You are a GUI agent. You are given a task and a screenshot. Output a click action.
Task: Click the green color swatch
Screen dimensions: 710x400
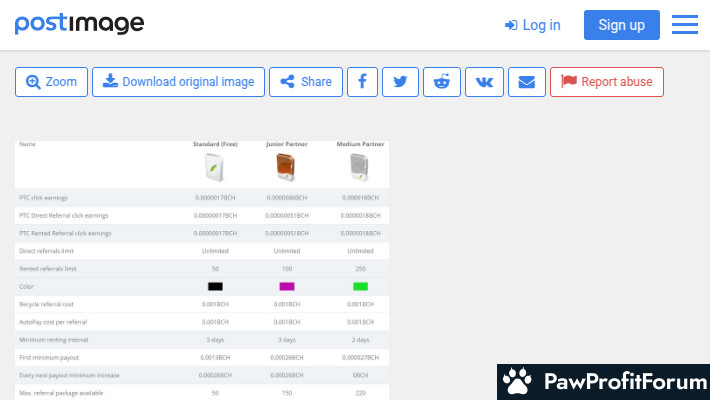360,287
